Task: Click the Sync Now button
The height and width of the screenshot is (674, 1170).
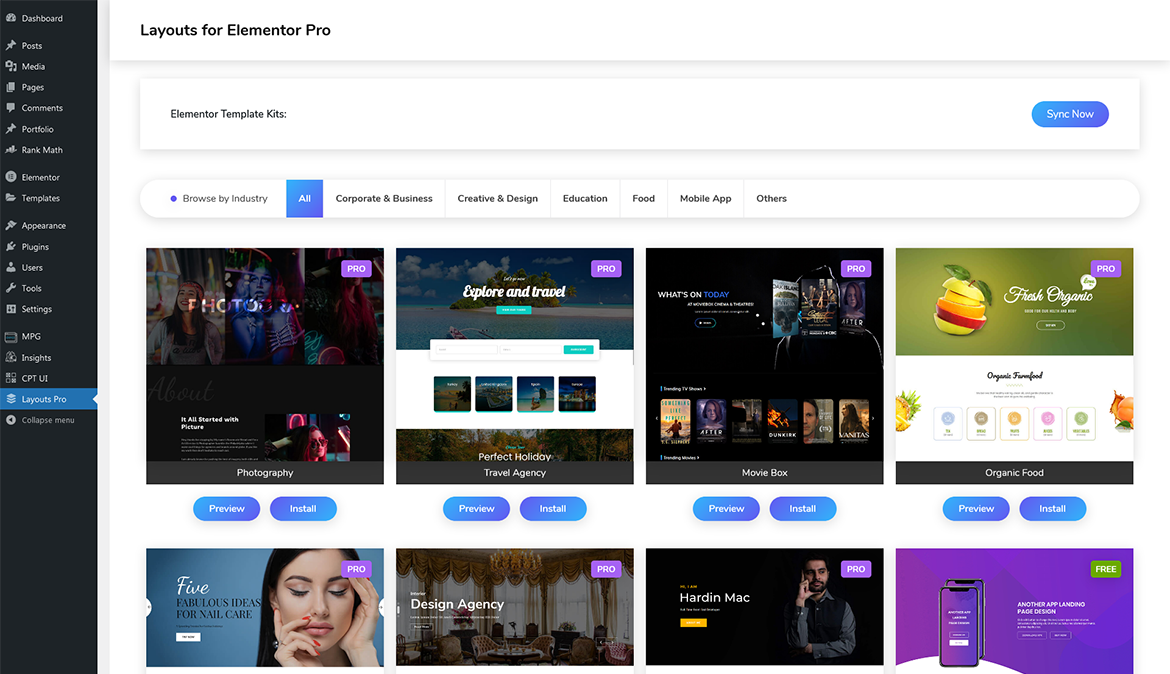Action: [x=1070, y=114]
